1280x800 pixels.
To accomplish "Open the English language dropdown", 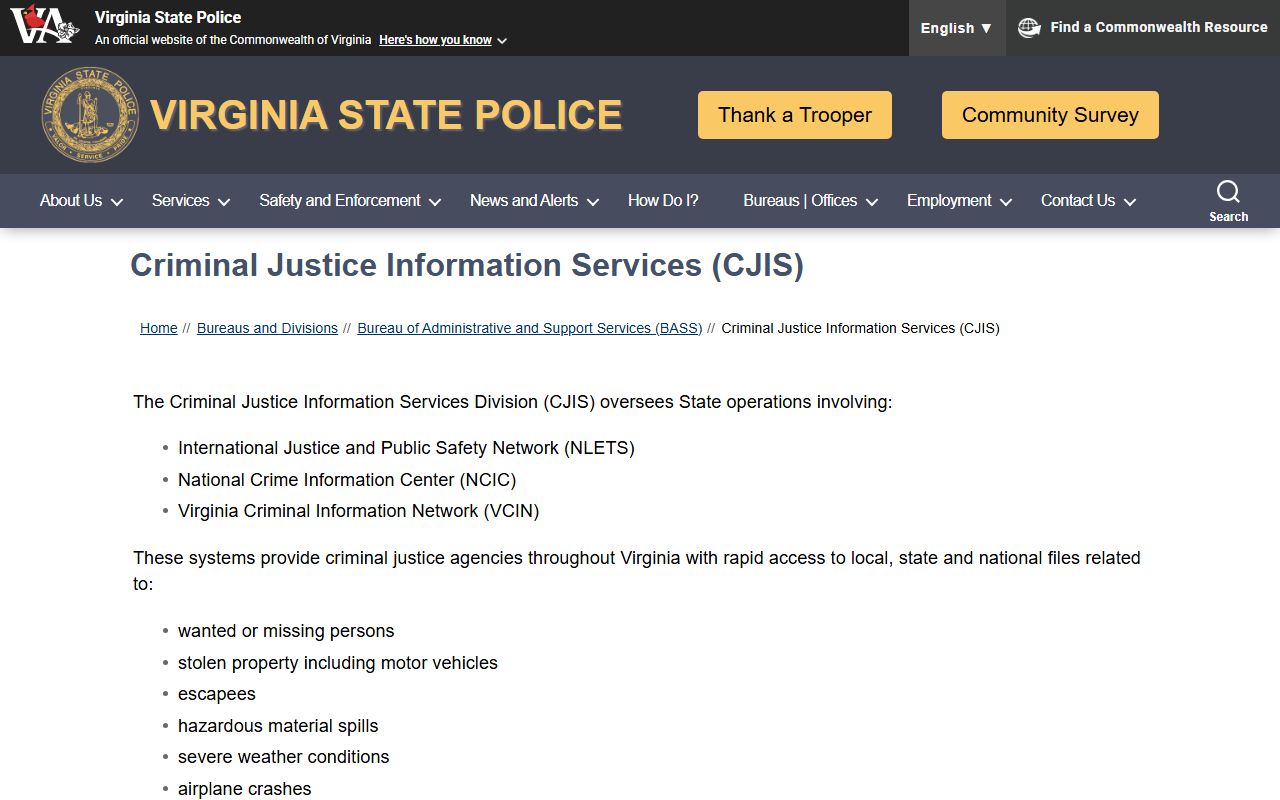I will (x=957, y=28).
